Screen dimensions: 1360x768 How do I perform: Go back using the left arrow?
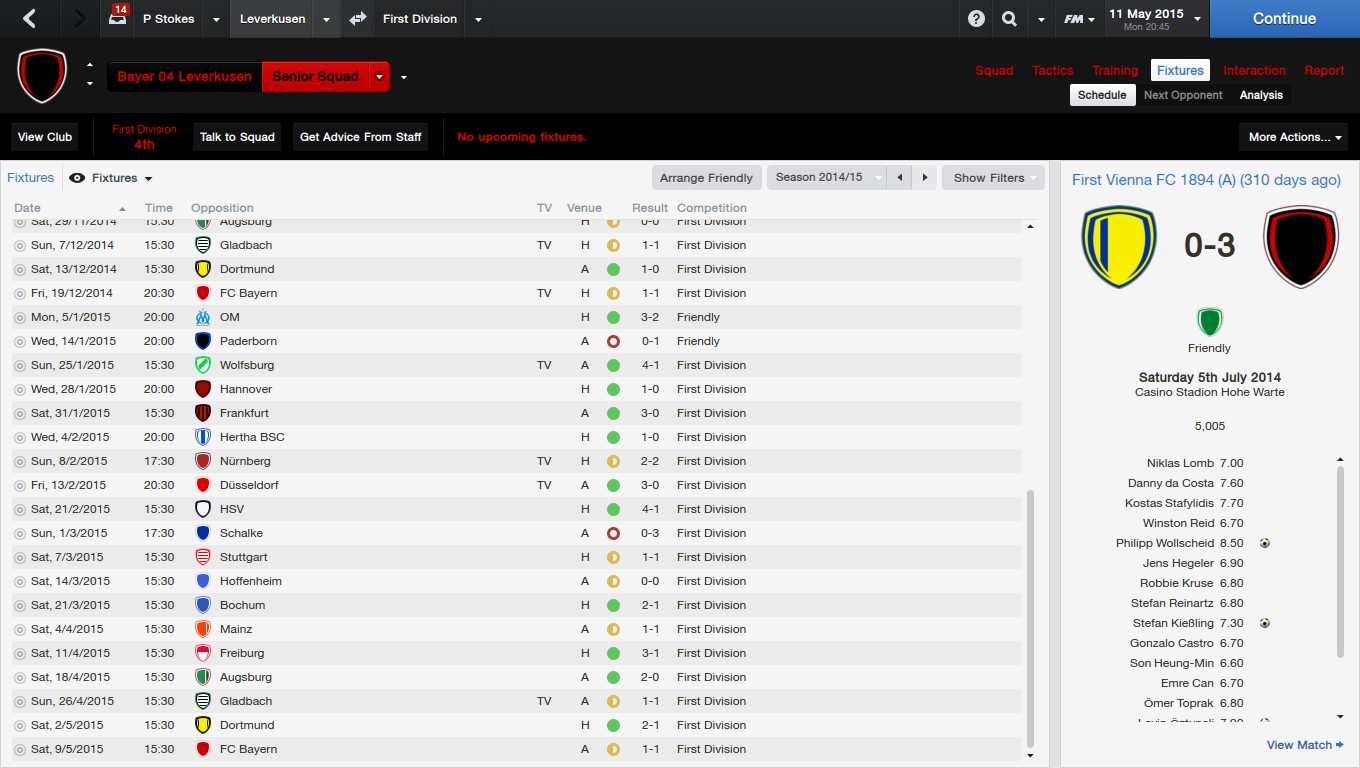[29, 19]
